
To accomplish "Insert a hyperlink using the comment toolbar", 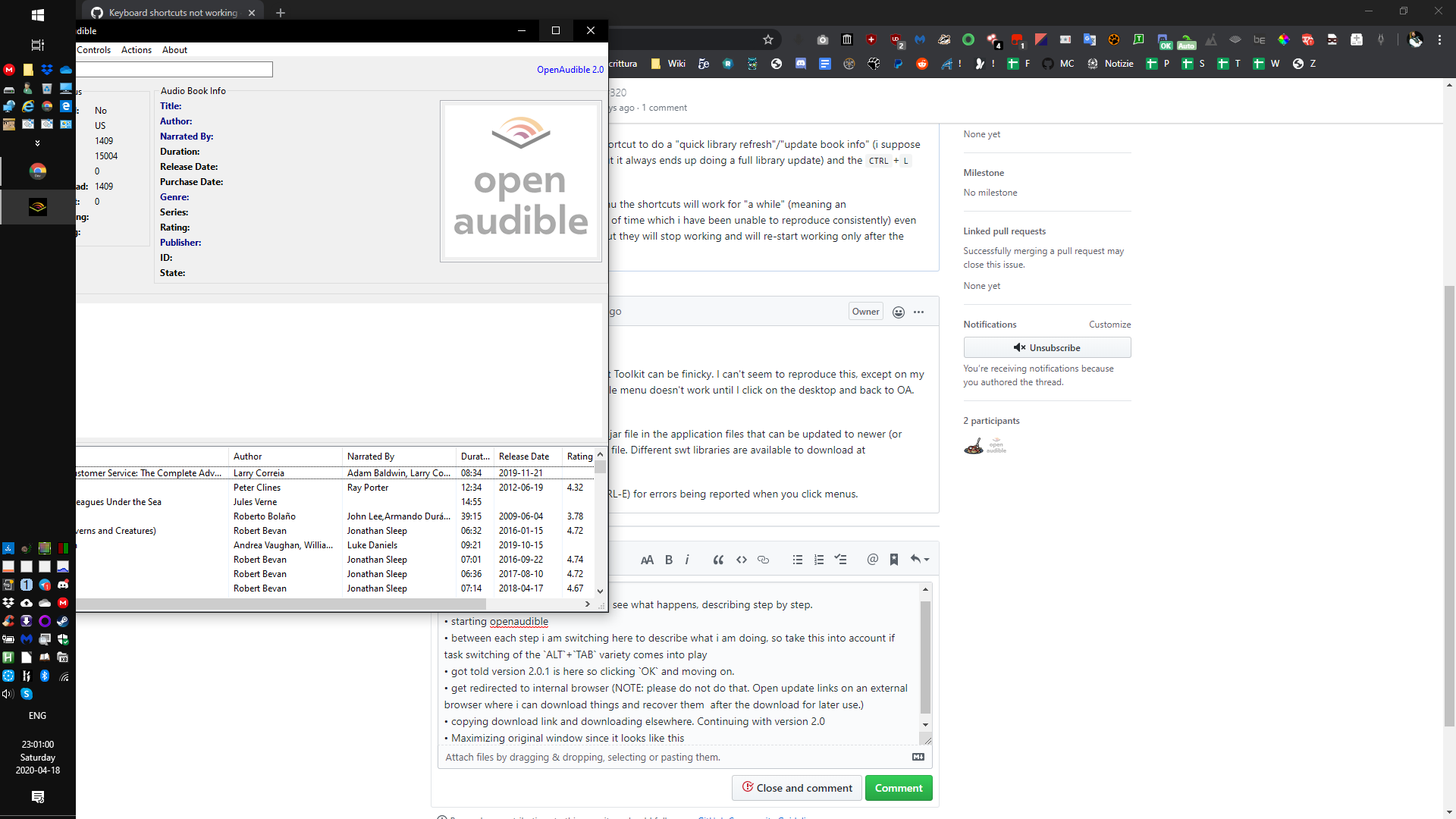I will coord(763,560).
